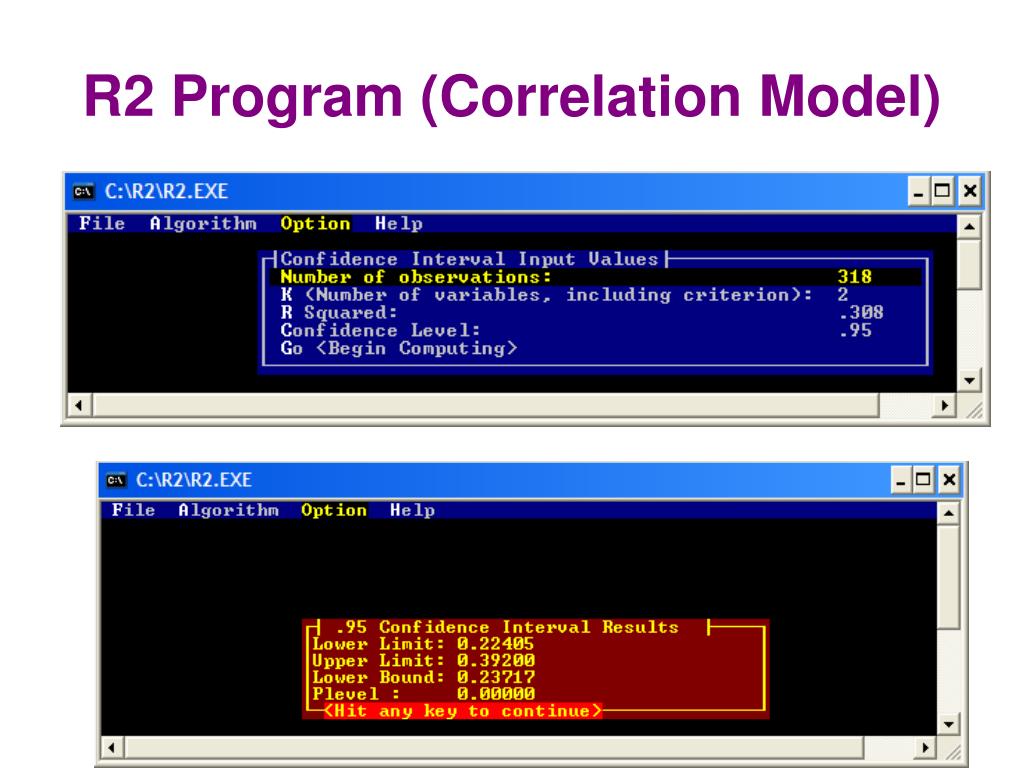1024x768 pixels.
Task: Click scroll up arrow in upper window
Action: [x=969, y=227]
